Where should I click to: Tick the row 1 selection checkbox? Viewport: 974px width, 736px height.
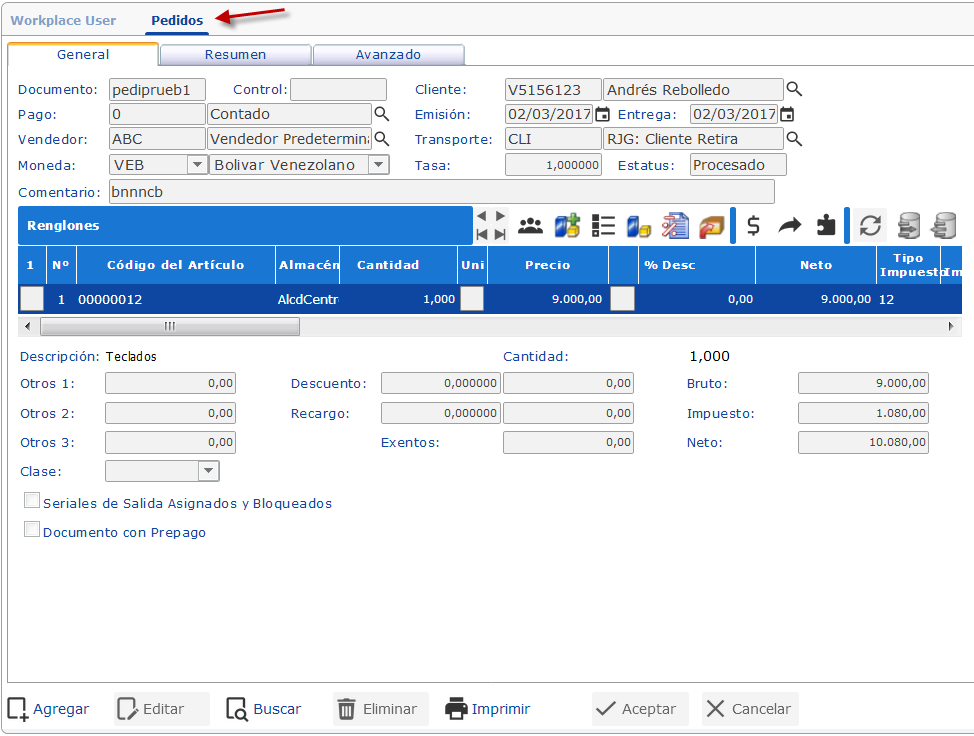32,298
